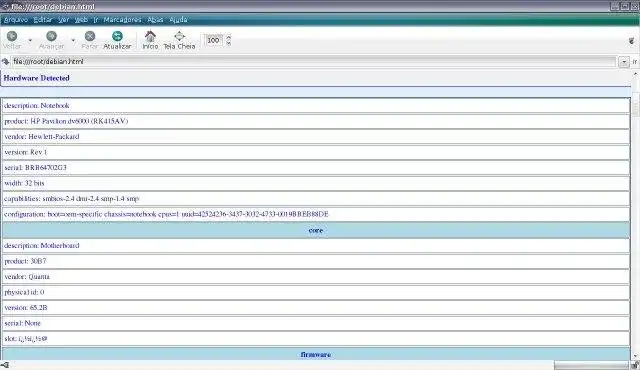Click the Hardware Detected heading
The height and width of the screenshot is (370, 640).
pyautogui.click(x=36, y=78)
